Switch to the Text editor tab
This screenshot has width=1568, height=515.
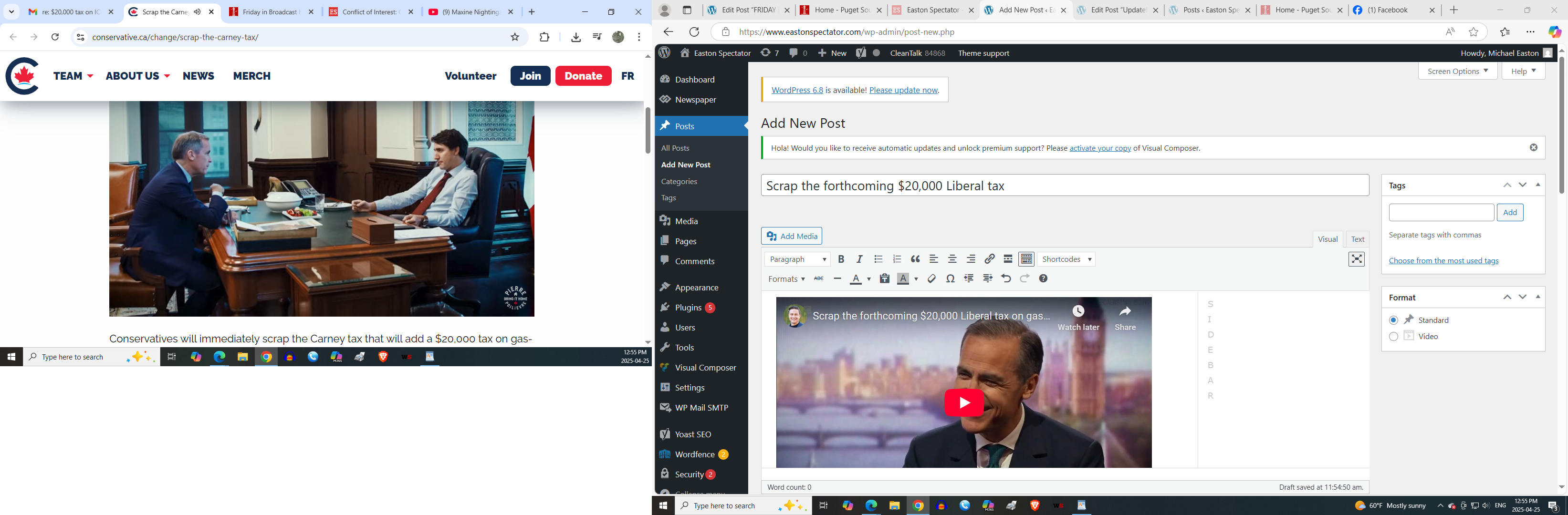tap(1358, 239)
